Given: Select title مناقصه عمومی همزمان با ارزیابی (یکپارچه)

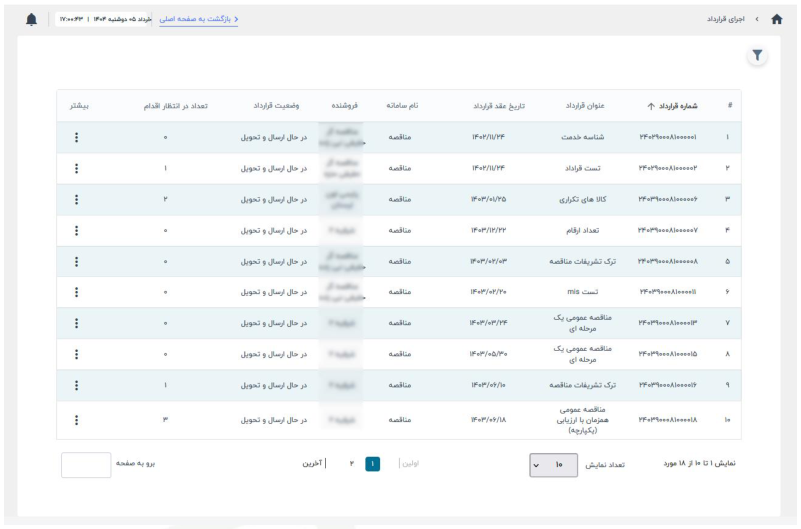Looking at the screenshot, I should tap(583, 420).
